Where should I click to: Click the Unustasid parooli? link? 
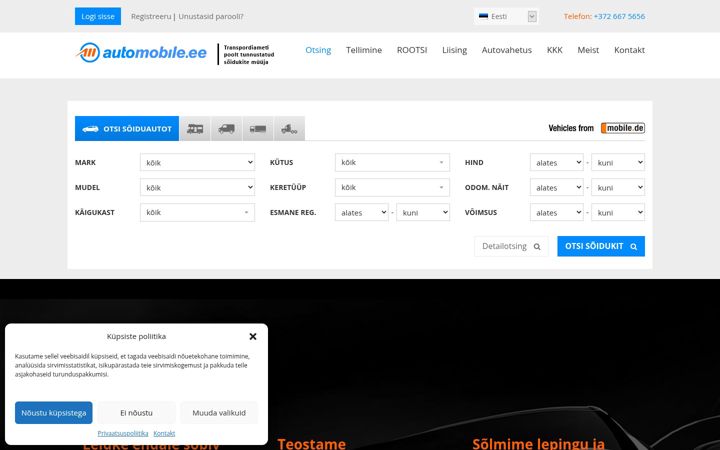(211, 17)
